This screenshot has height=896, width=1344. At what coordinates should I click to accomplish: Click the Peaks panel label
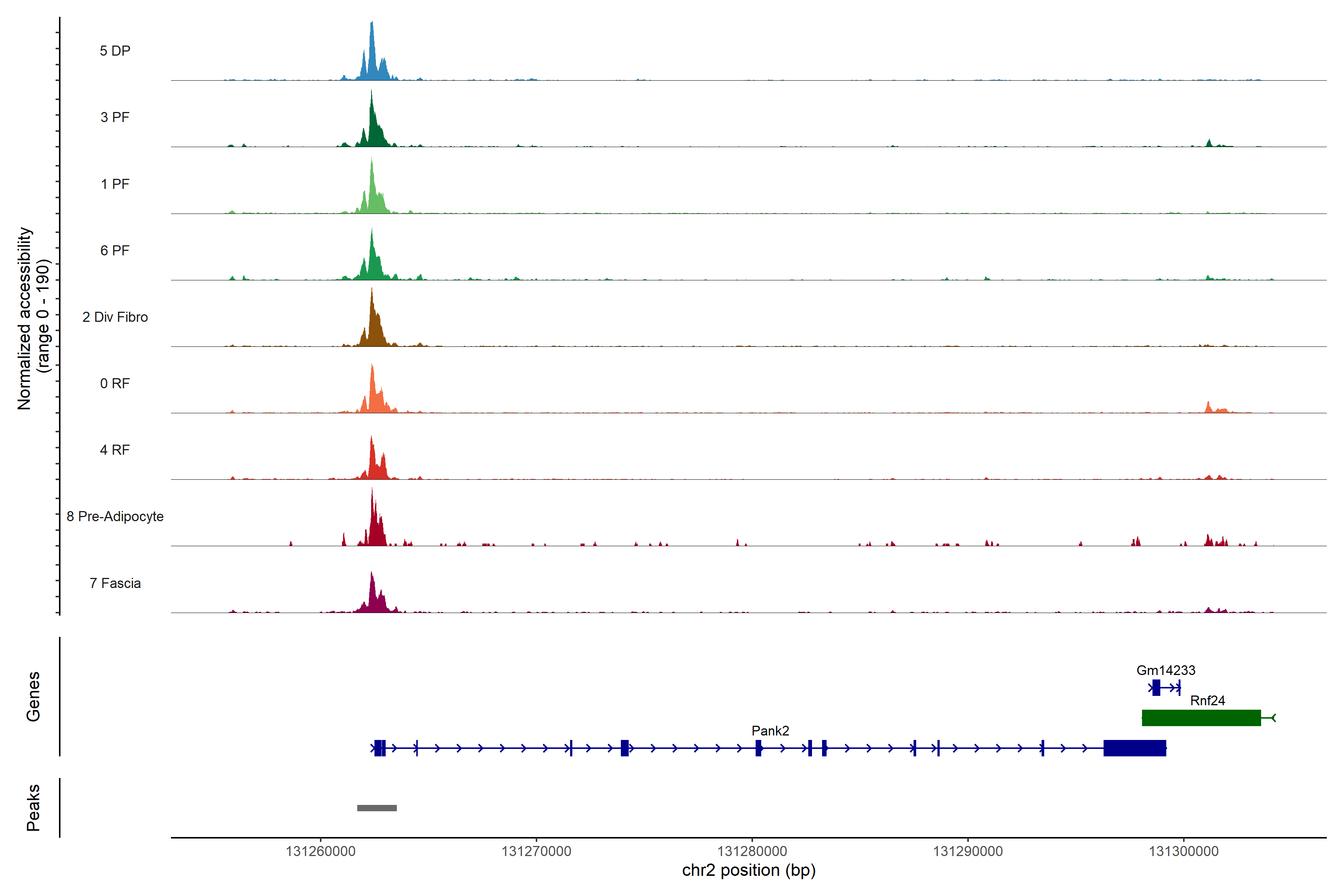(33, 807)
